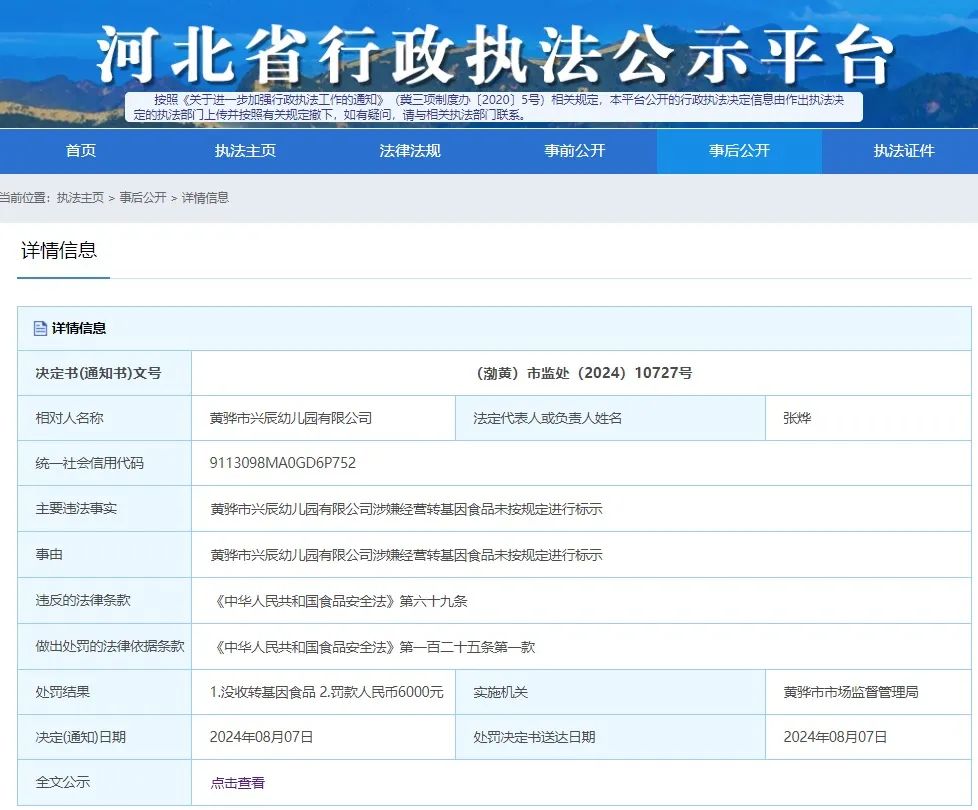Image resolution: width=978 pixels, height=810 pixels.
Task: Select credit code 9113098MA0GD6P752
Action: point(283,463)
